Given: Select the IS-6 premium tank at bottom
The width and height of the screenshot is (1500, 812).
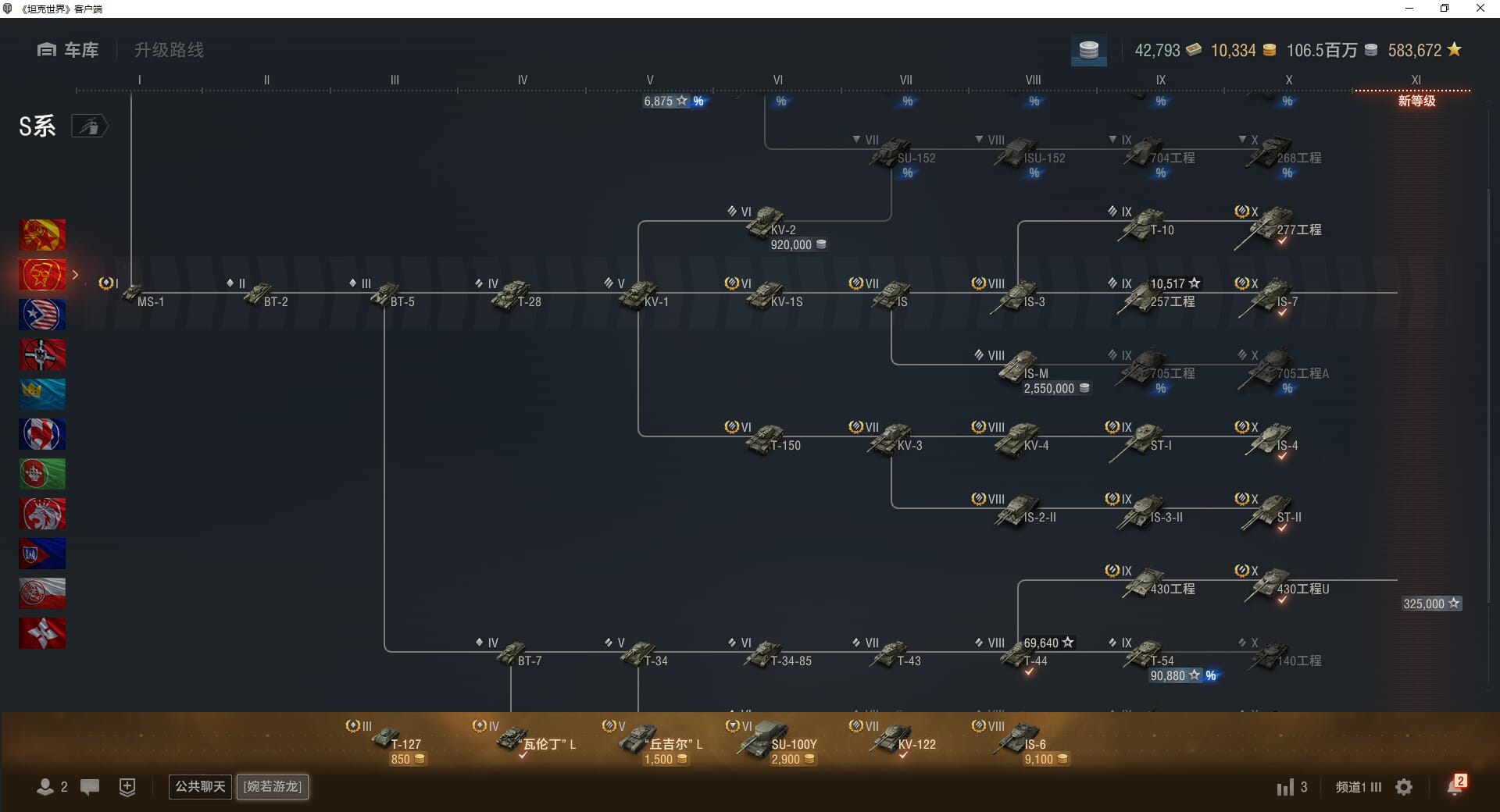Looking at the screenshot, I should pyautogui.click(x=1020, y=739).
